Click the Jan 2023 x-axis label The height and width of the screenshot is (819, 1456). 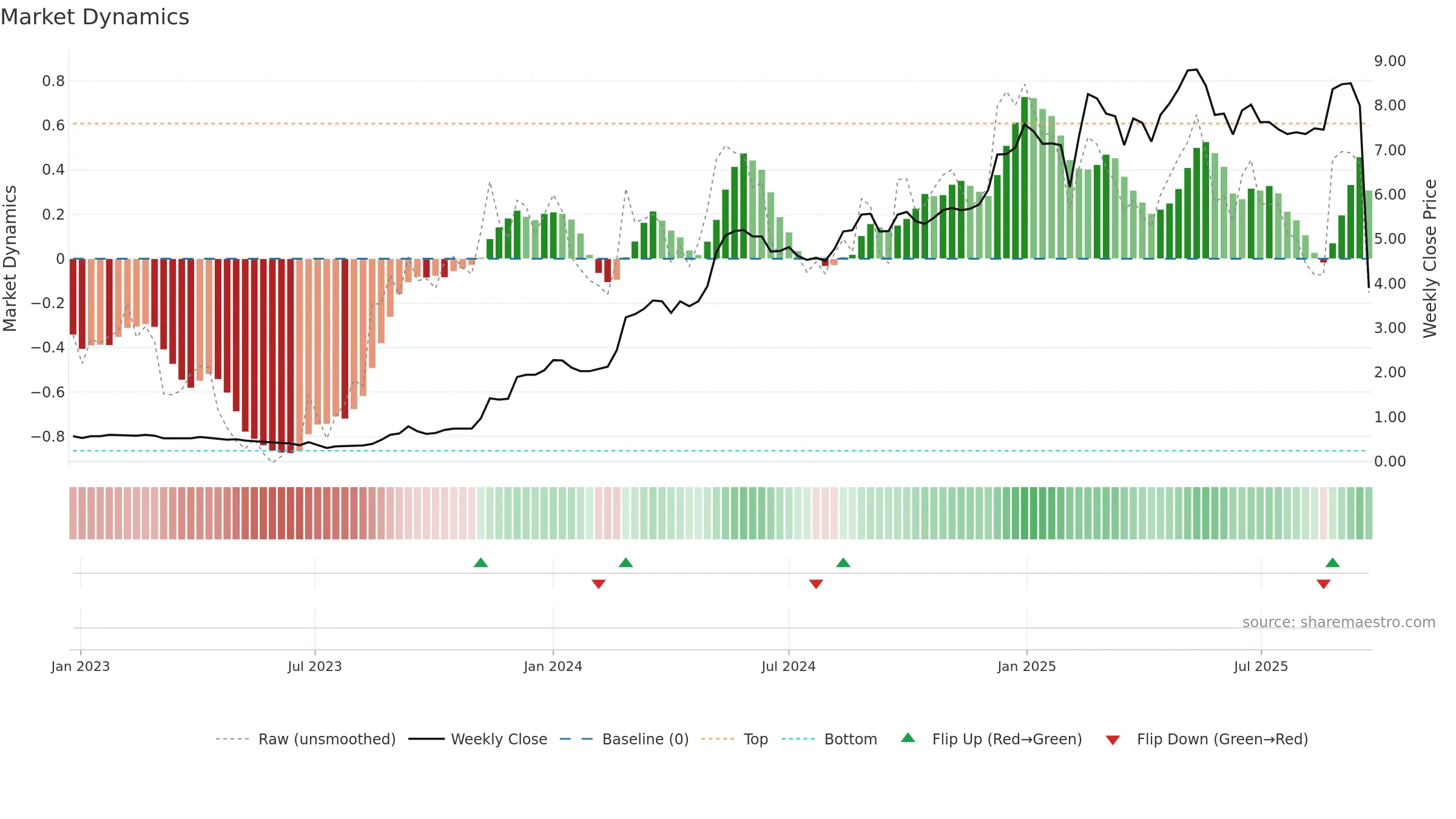(81, 666)
